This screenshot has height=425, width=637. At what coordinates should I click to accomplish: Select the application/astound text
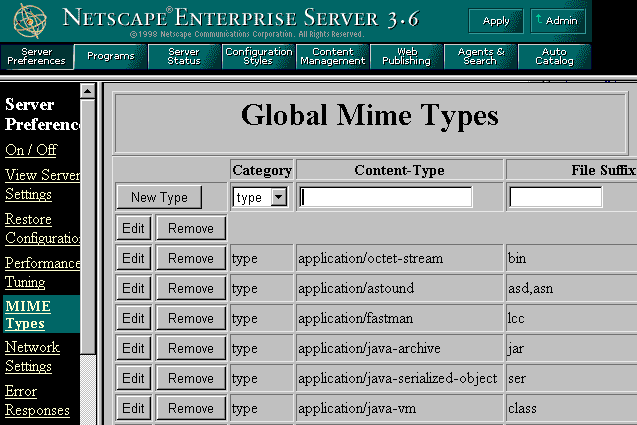[x=356, y=289]
